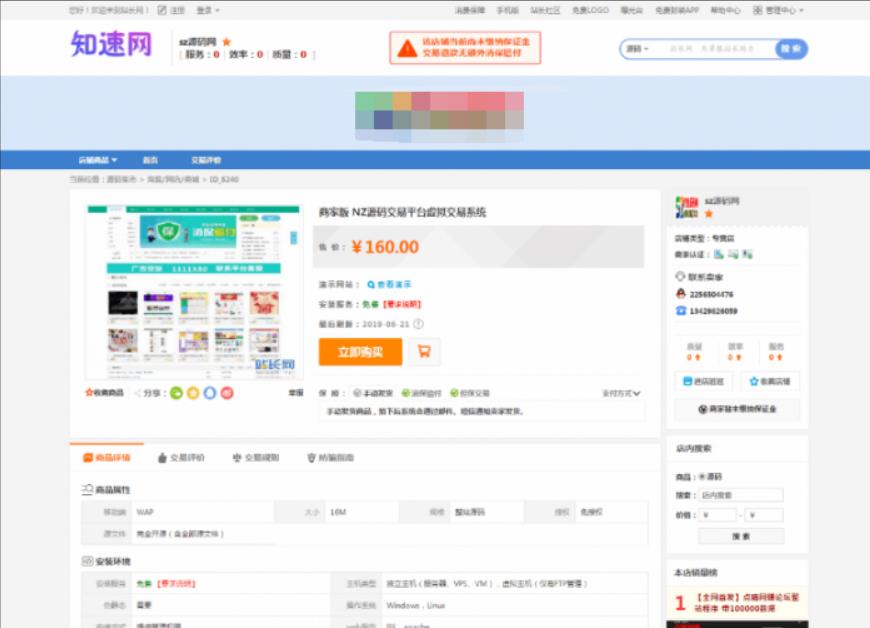Select the 源码 radio button in shop search
The image size is (870, 628).
point(703,477)
